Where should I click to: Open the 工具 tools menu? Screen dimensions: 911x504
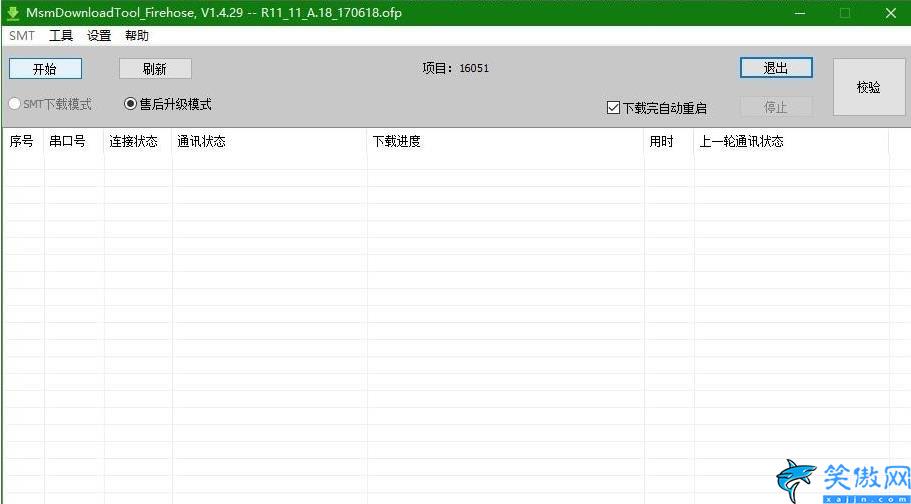[61, 35]
